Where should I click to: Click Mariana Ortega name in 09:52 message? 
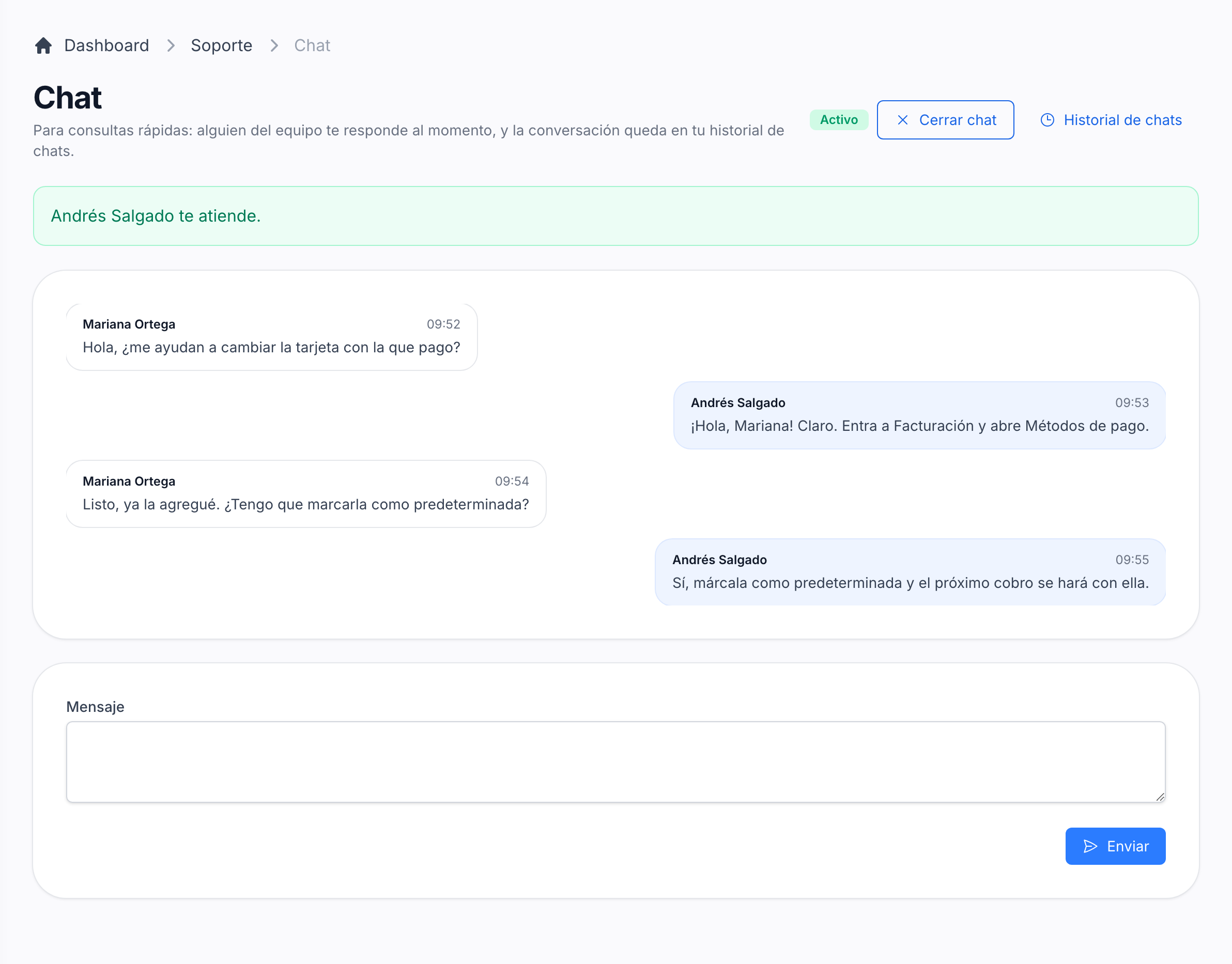click(129, 324)
